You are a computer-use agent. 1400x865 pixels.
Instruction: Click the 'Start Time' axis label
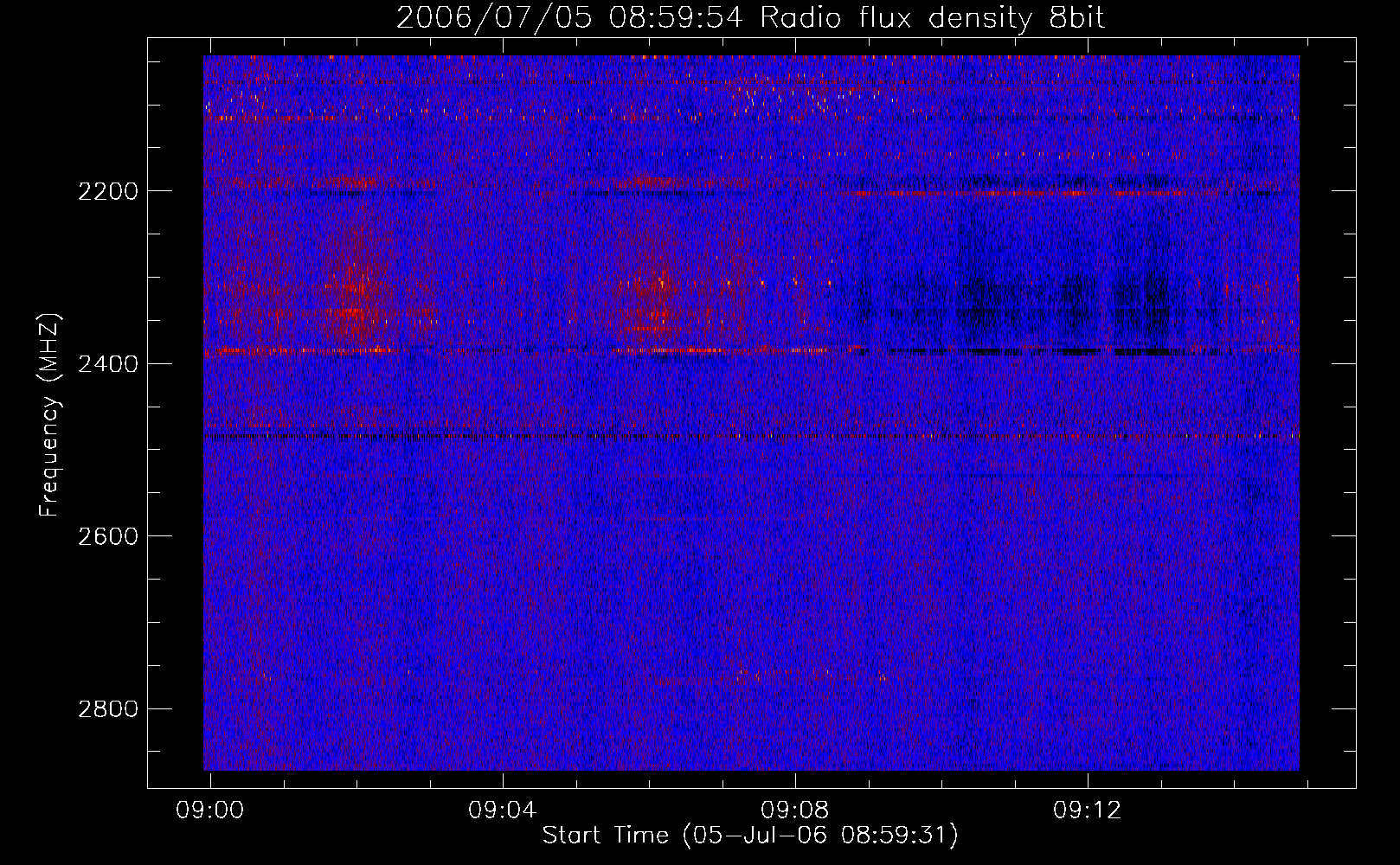pyautogui.click(x=750, y=836)
